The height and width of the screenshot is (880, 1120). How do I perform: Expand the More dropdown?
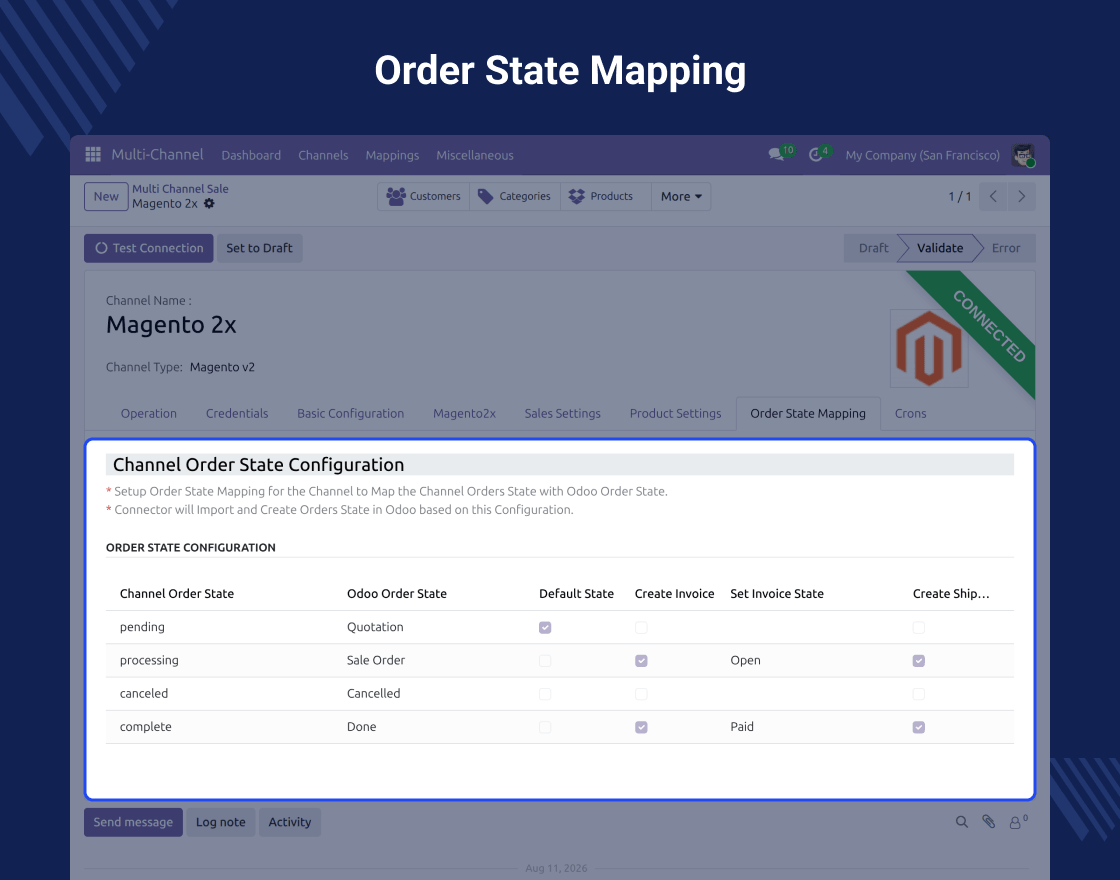click(x=681, y=196)
